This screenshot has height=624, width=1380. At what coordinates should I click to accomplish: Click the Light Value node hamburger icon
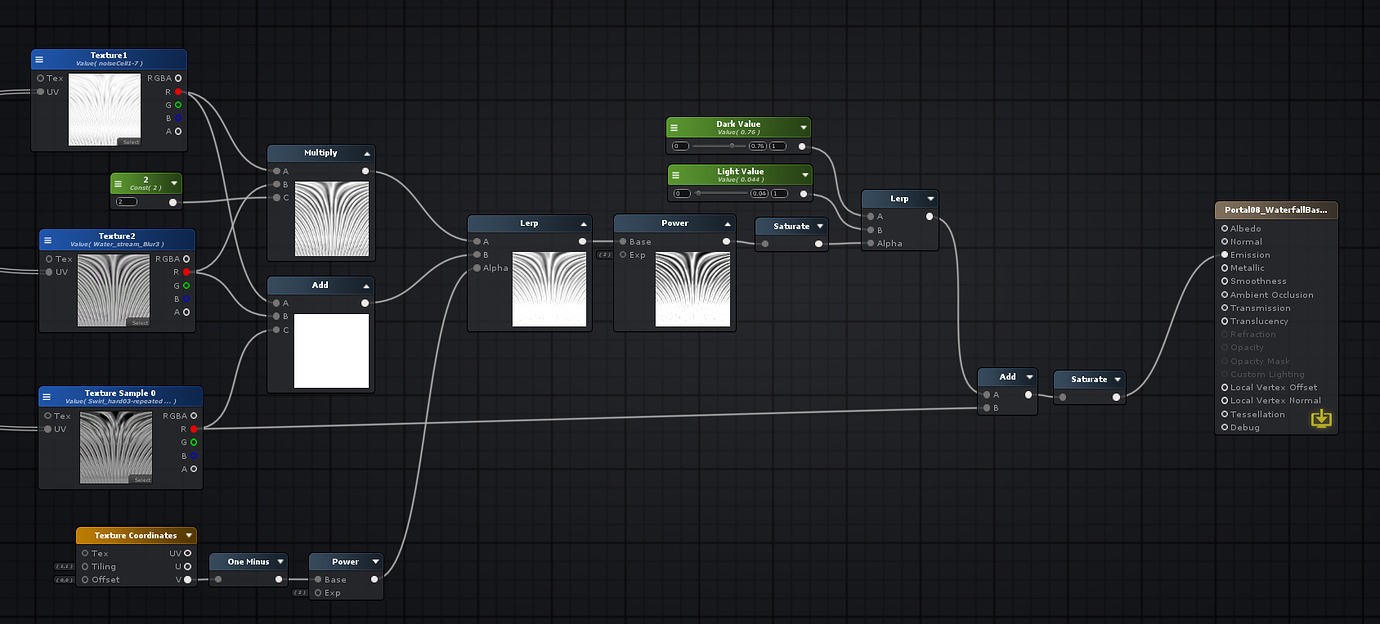coord(676,175)
